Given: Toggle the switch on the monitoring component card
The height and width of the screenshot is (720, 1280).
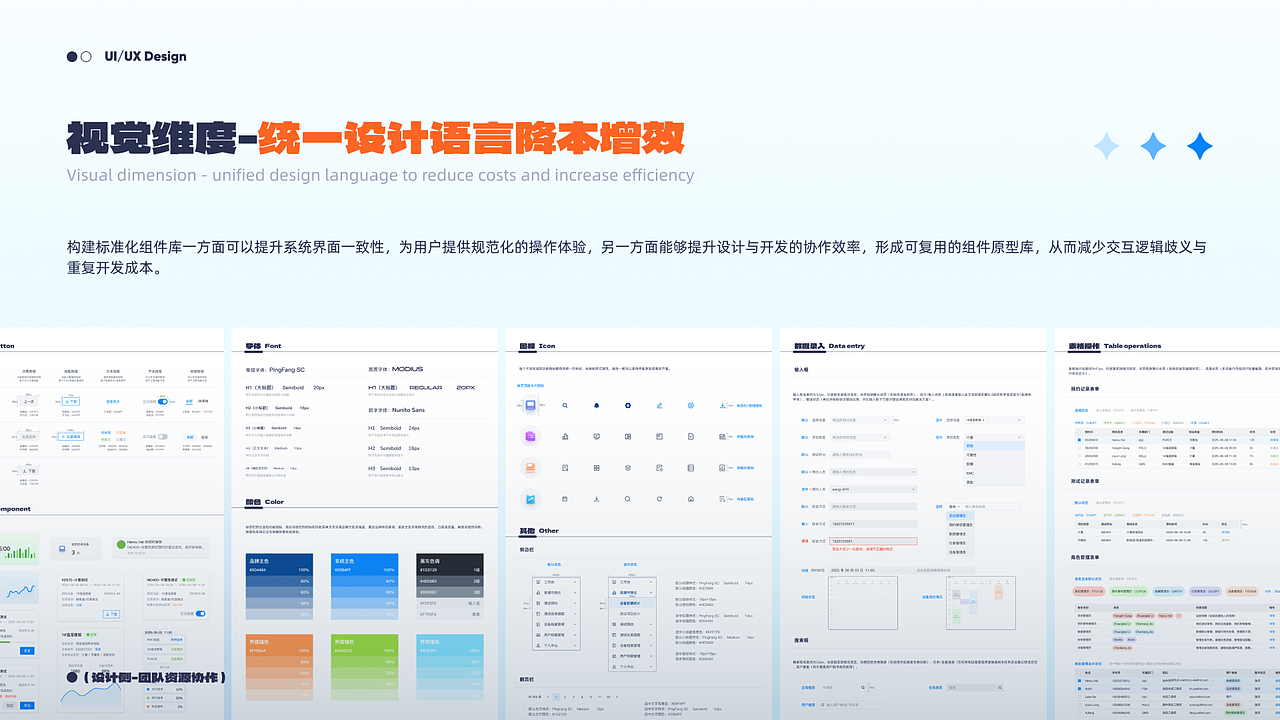Looking at the screenshot, I should [x=201, y=614].
